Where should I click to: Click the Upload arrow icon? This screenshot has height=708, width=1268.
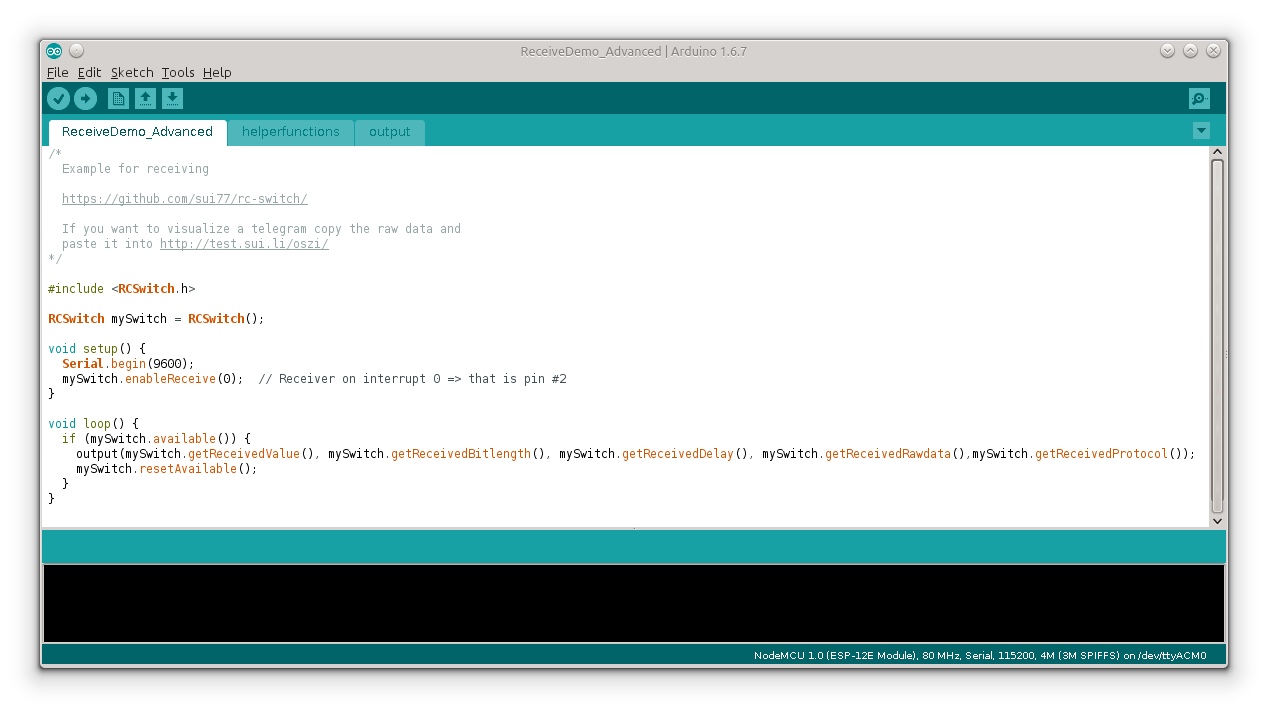point(86,98)
